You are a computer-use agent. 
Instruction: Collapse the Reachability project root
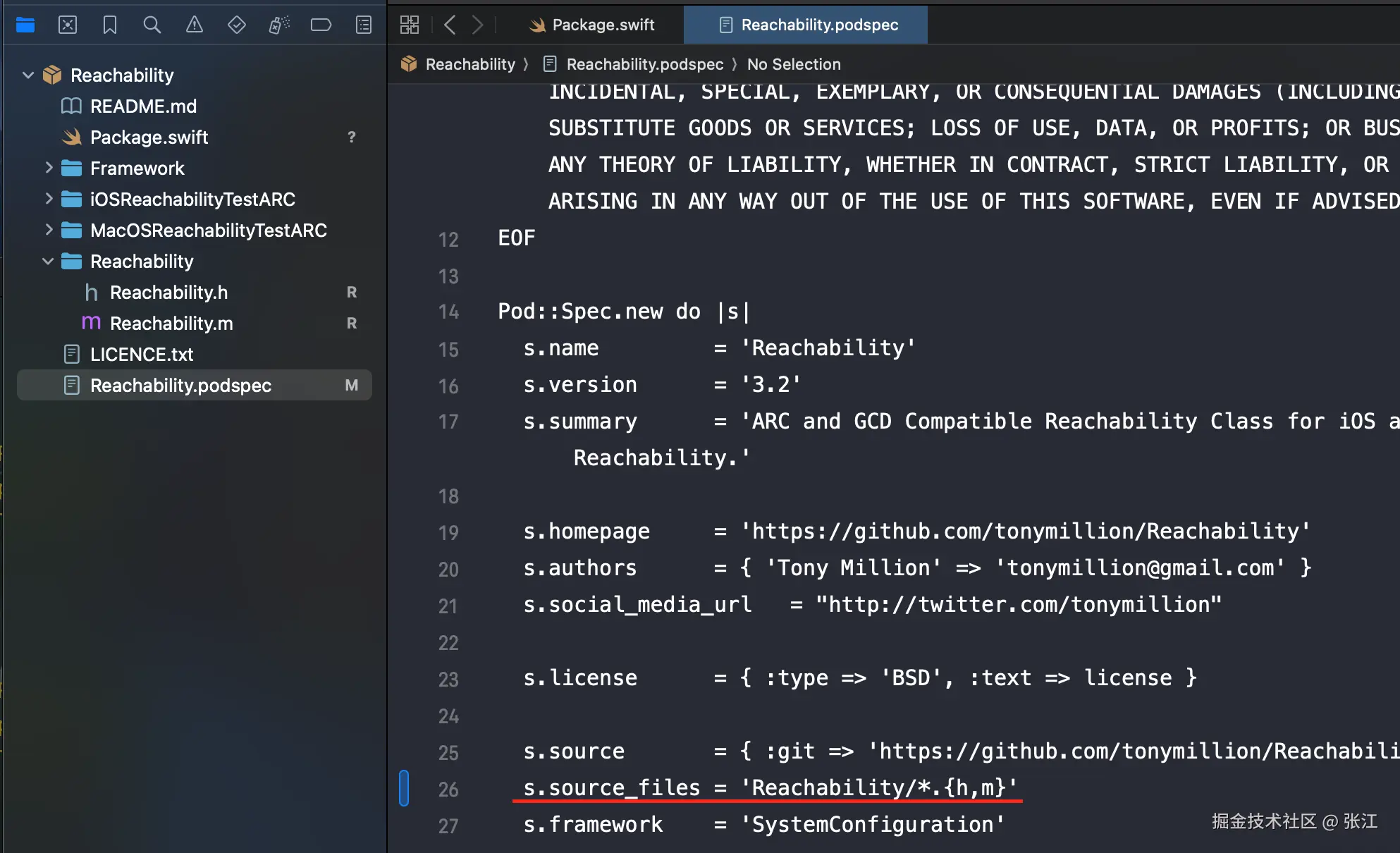(x=28, y=75)
